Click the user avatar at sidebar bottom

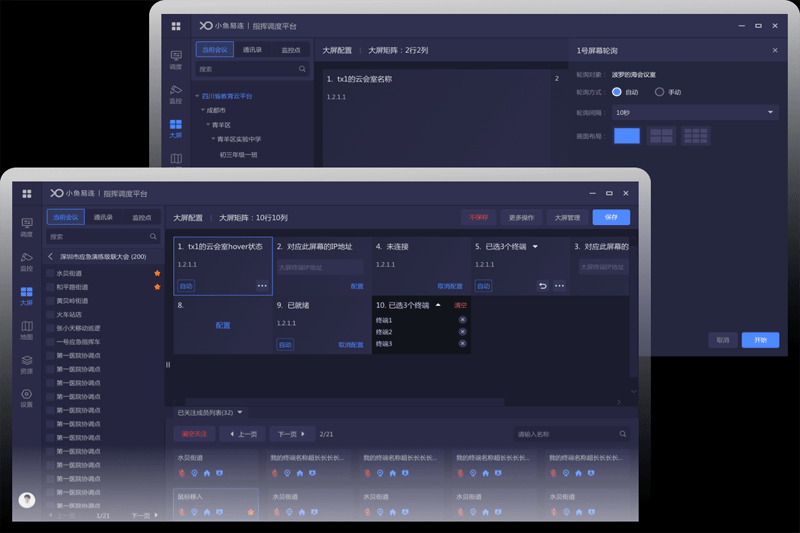(27, 500)
